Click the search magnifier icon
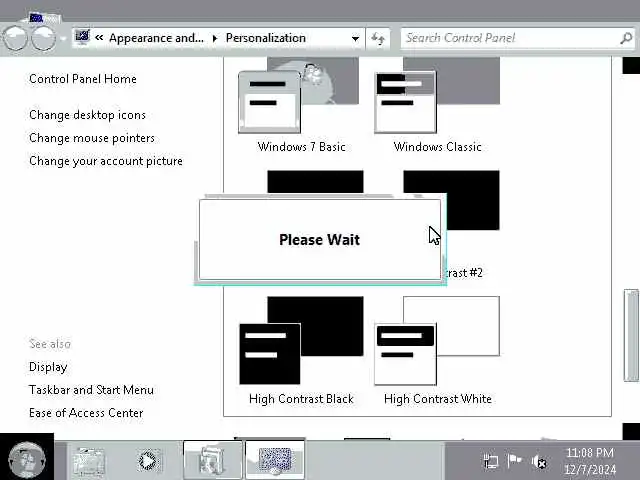 click(626, 38)
